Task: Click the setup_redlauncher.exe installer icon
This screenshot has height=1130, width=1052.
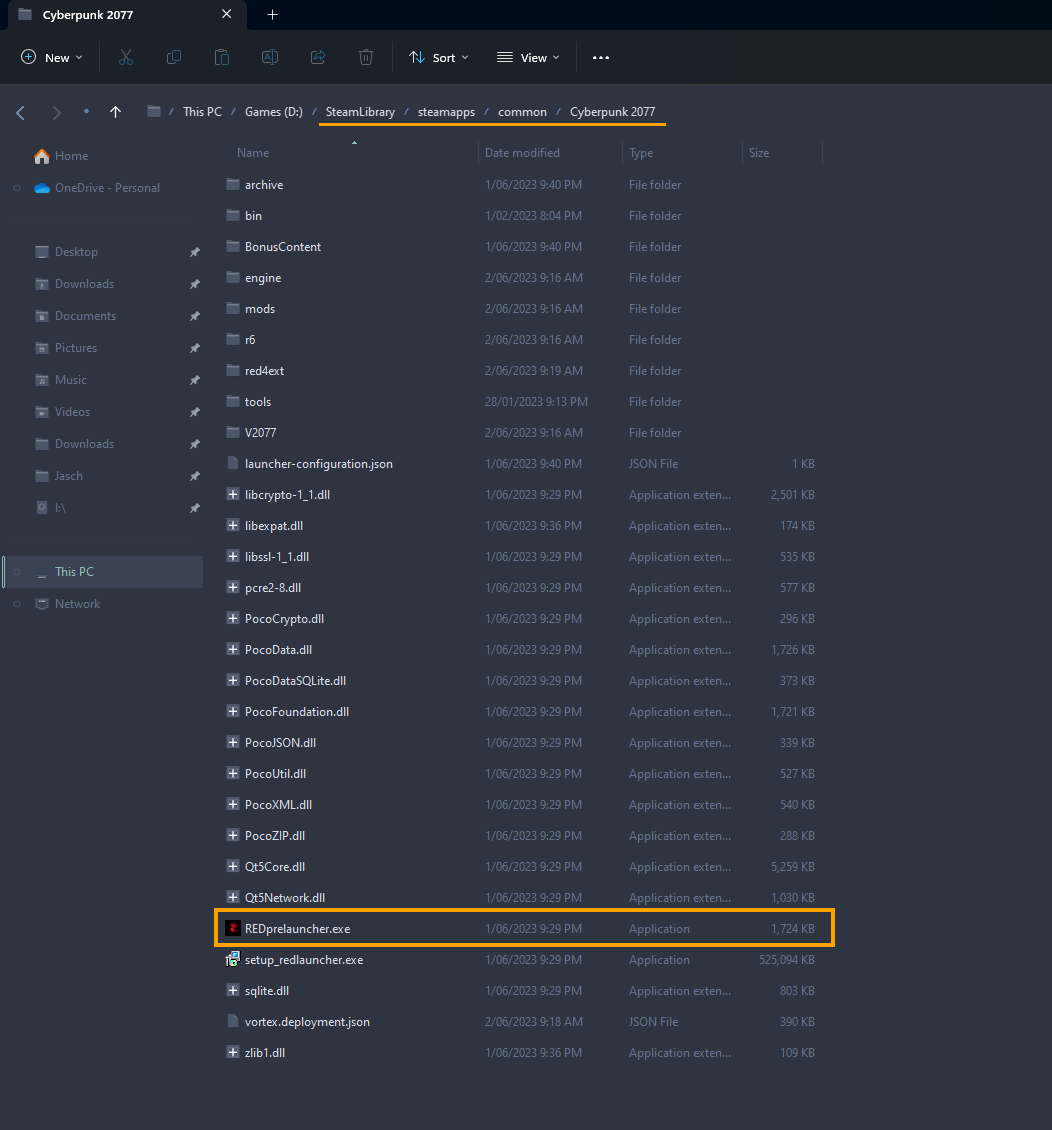Action: [x=233, y=959]
